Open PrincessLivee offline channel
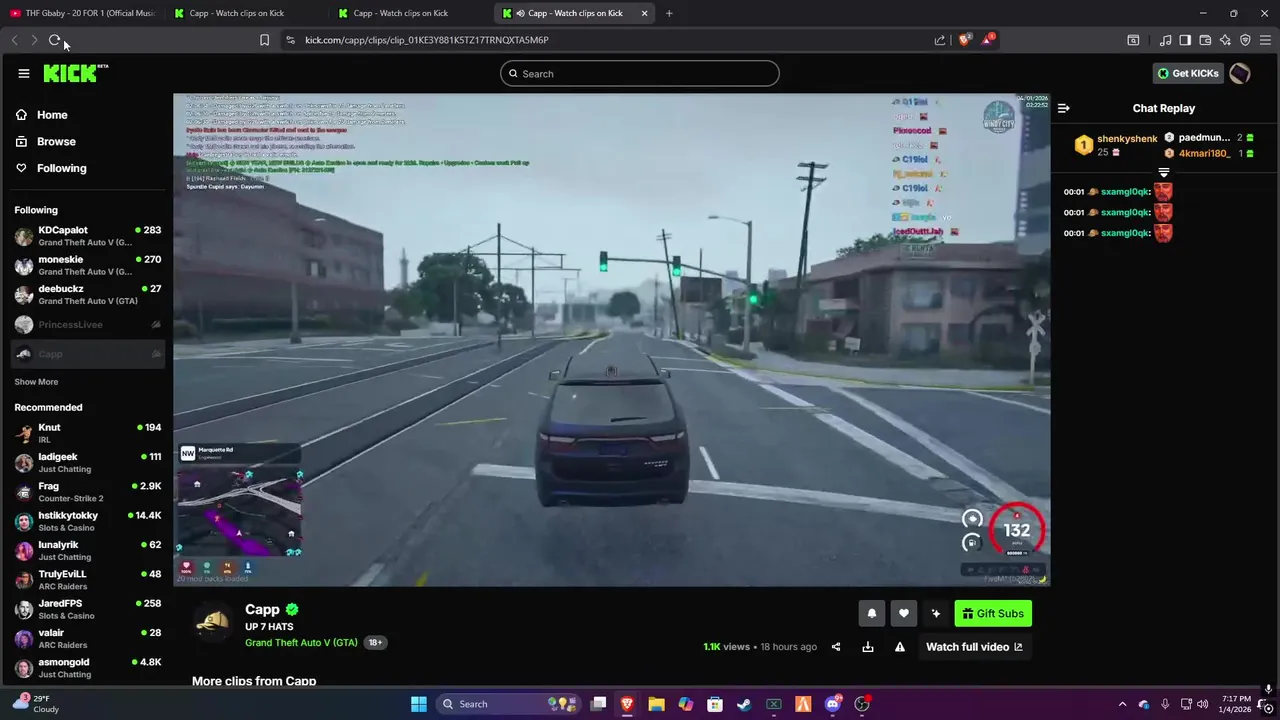Image resolution: width=1280 pixels, height=720 pixels. (88, 324)
